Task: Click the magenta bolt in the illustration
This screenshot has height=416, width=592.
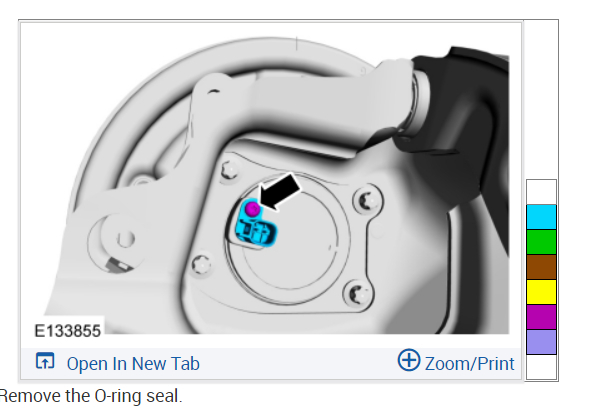Action: [252, 208]
